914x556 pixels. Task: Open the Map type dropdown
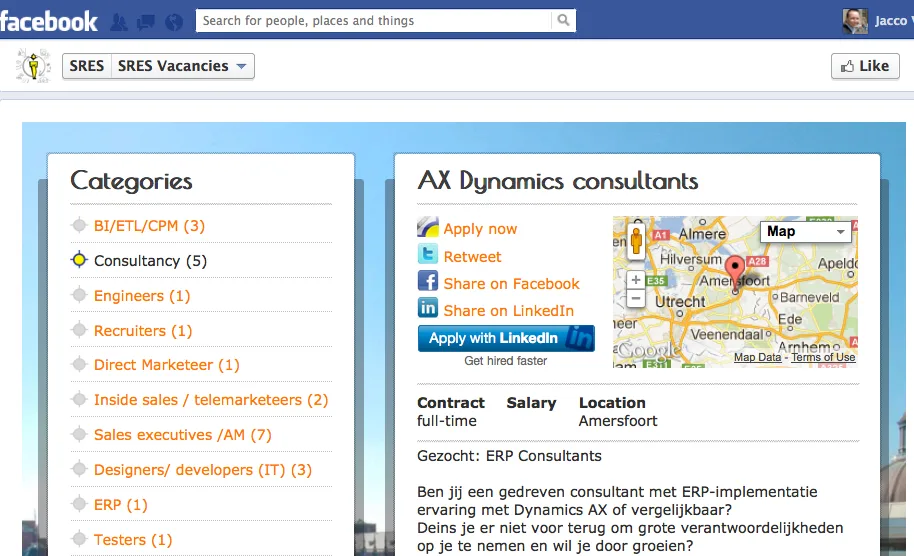click(x=805, y=231)
